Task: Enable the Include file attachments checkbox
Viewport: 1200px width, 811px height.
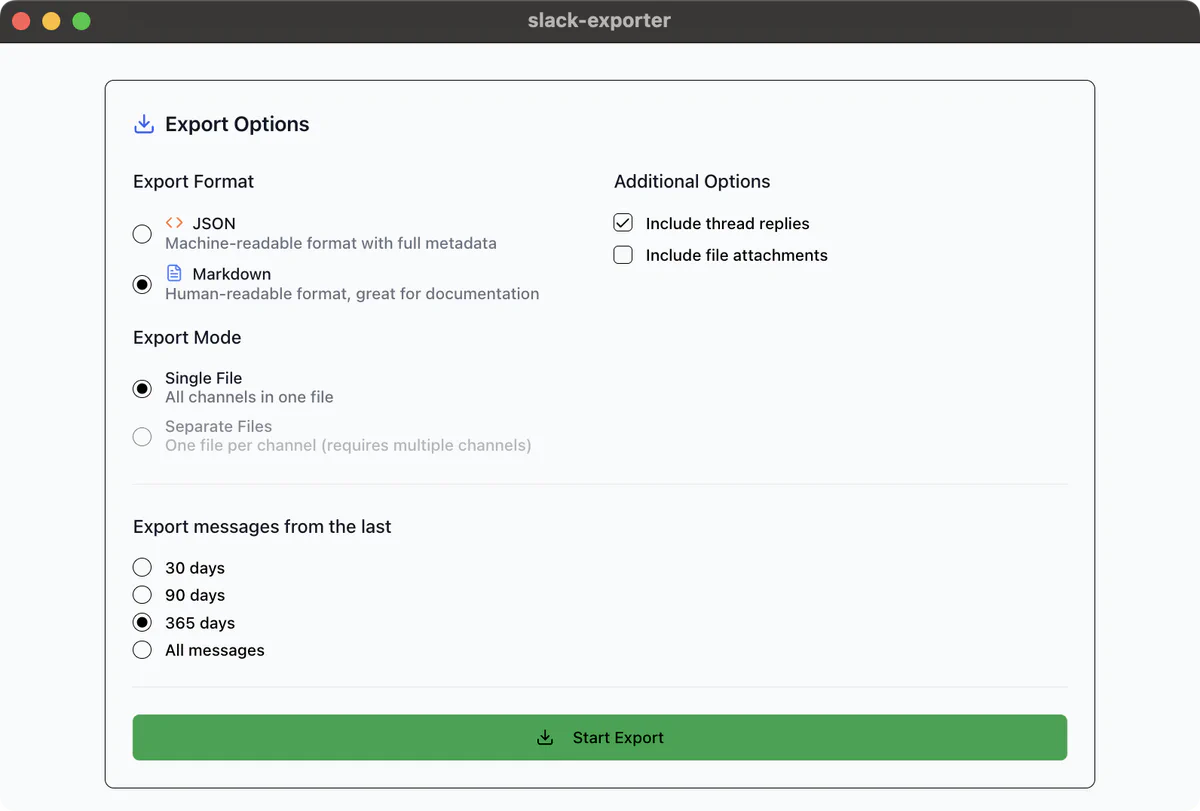Action: click(622, 255)
